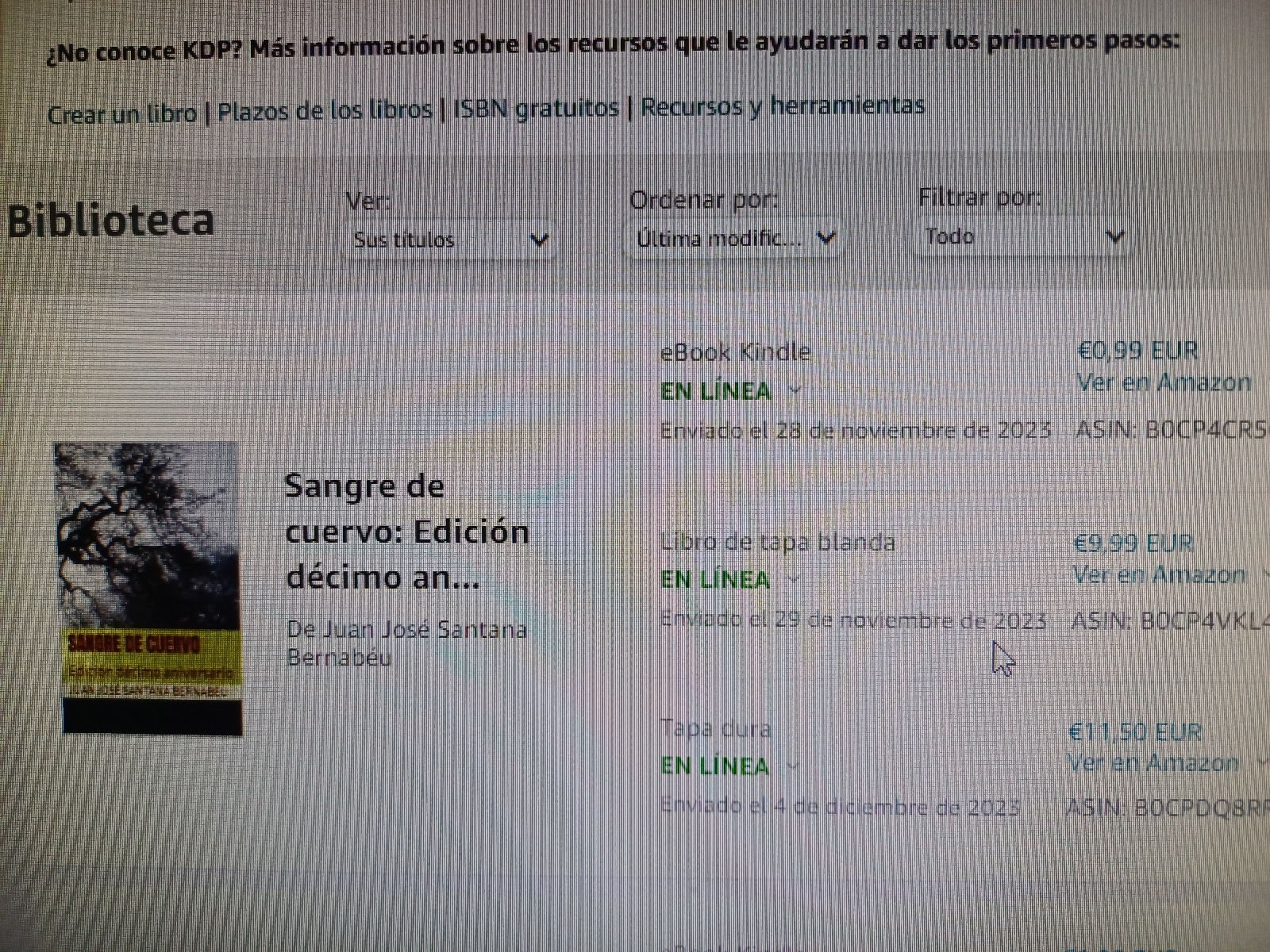View the eBook Kindle edition on Amazon
The width and height of the screenshot is (1270, 952).
(x=1164, y=382)
